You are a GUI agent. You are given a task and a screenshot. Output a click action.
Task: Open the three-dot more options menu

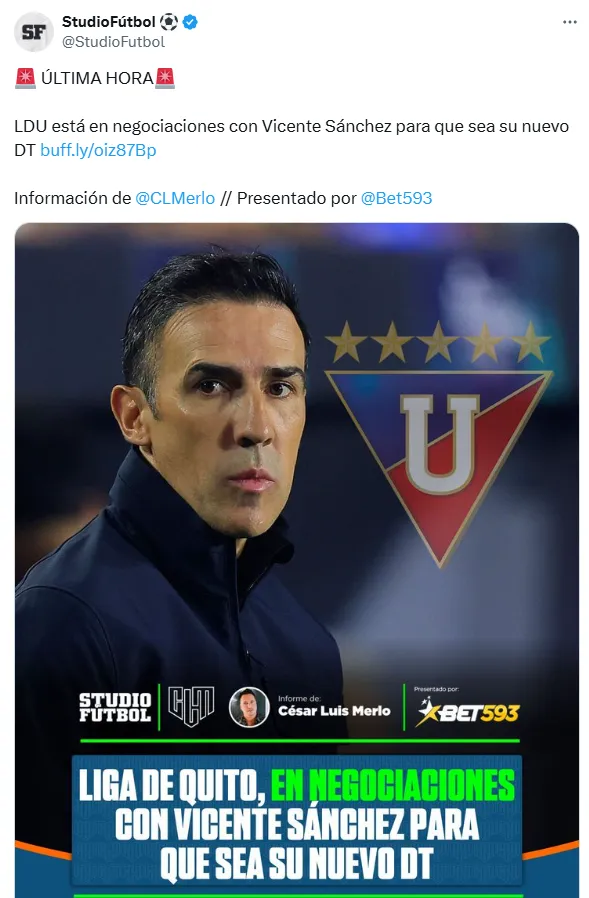point(570,22)
